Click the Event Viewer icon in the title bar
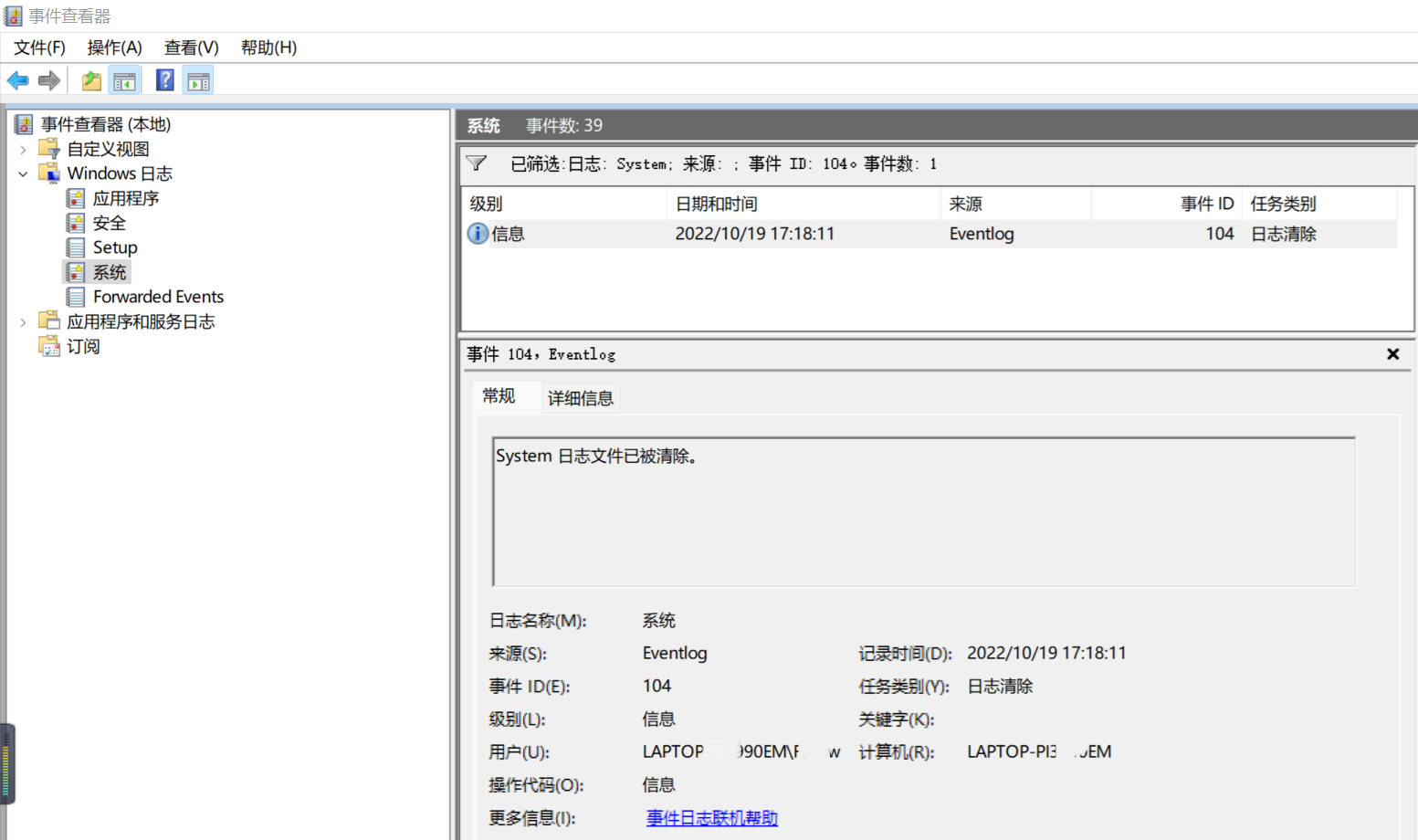Image resolution: width=1418 pixels, height=840 pixels. 12,15
